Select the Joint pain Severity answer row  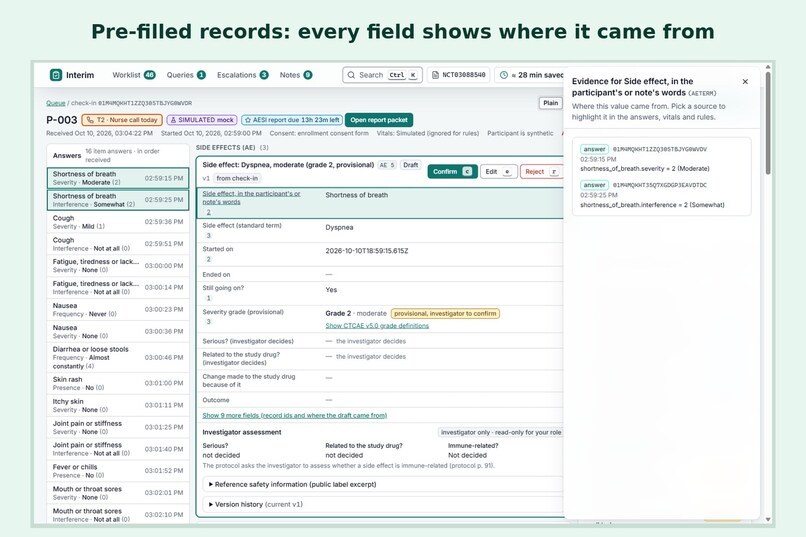[x=118, y=427]
